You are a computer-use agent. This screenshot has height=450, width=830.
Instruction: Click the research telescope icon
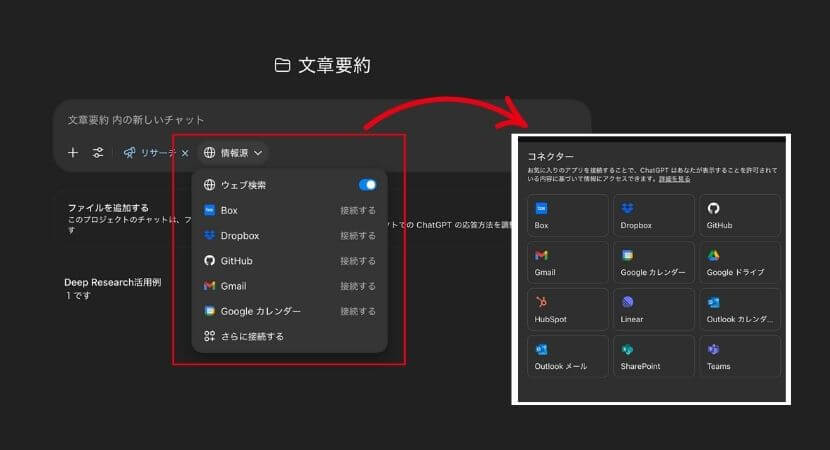point(129,153)
